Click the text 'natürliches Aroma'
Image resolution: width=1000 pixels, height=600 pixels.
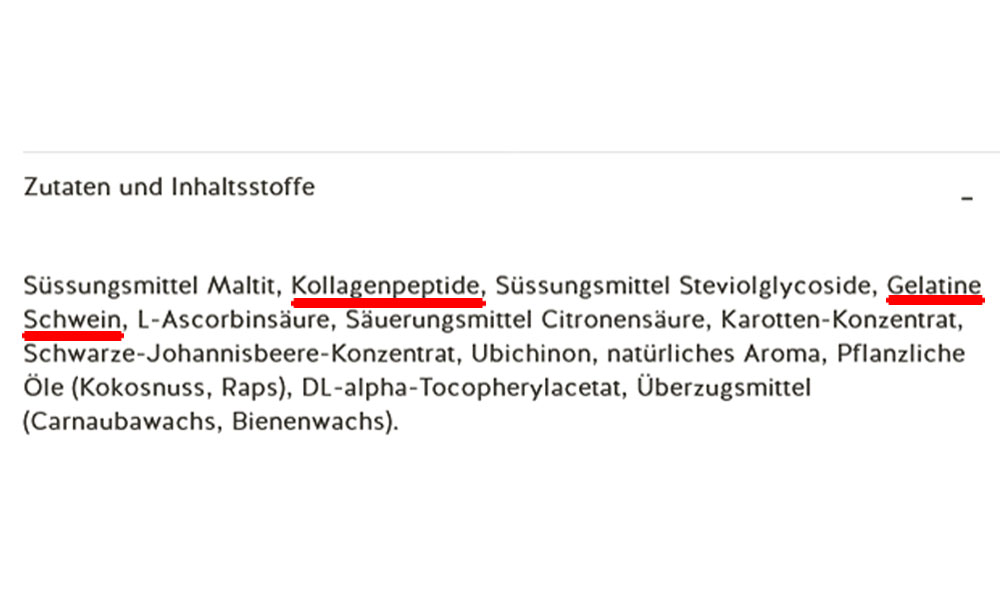[x=713, y=353]
